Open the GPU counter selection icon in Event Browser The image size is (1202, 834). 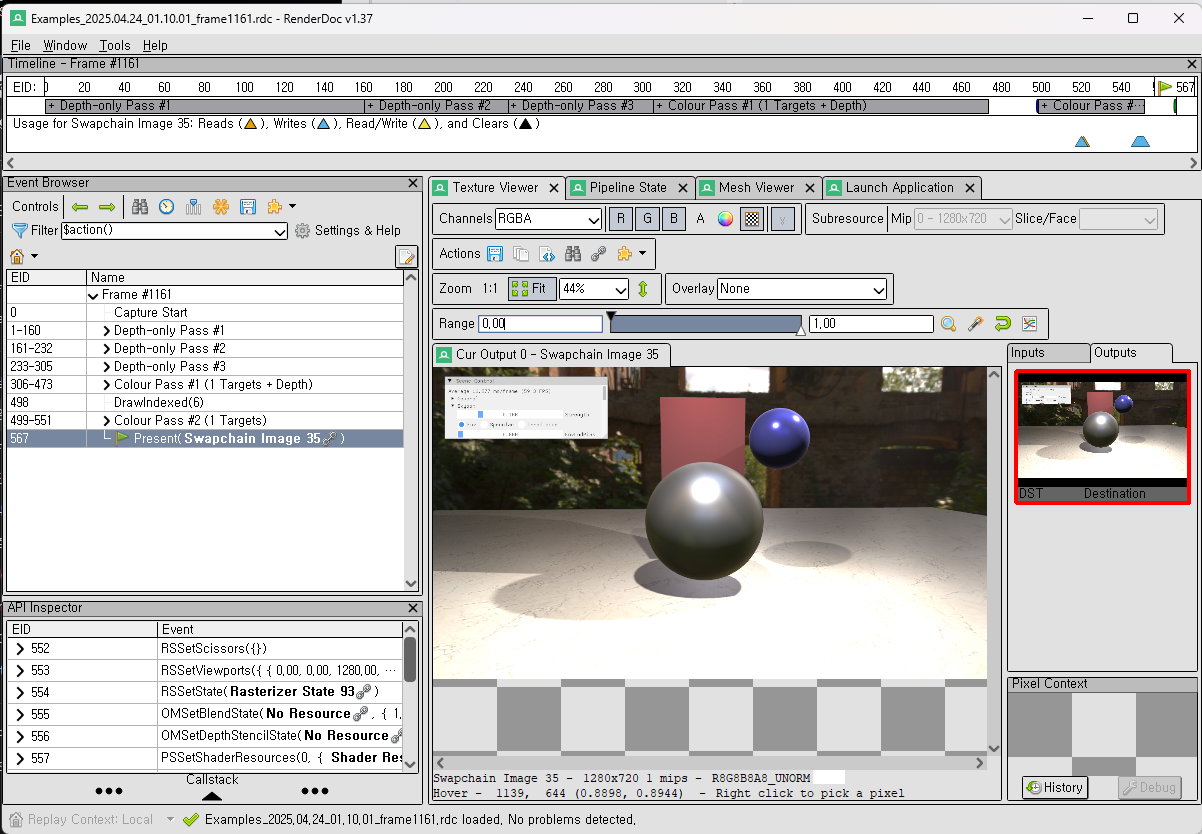pos(194,207)
